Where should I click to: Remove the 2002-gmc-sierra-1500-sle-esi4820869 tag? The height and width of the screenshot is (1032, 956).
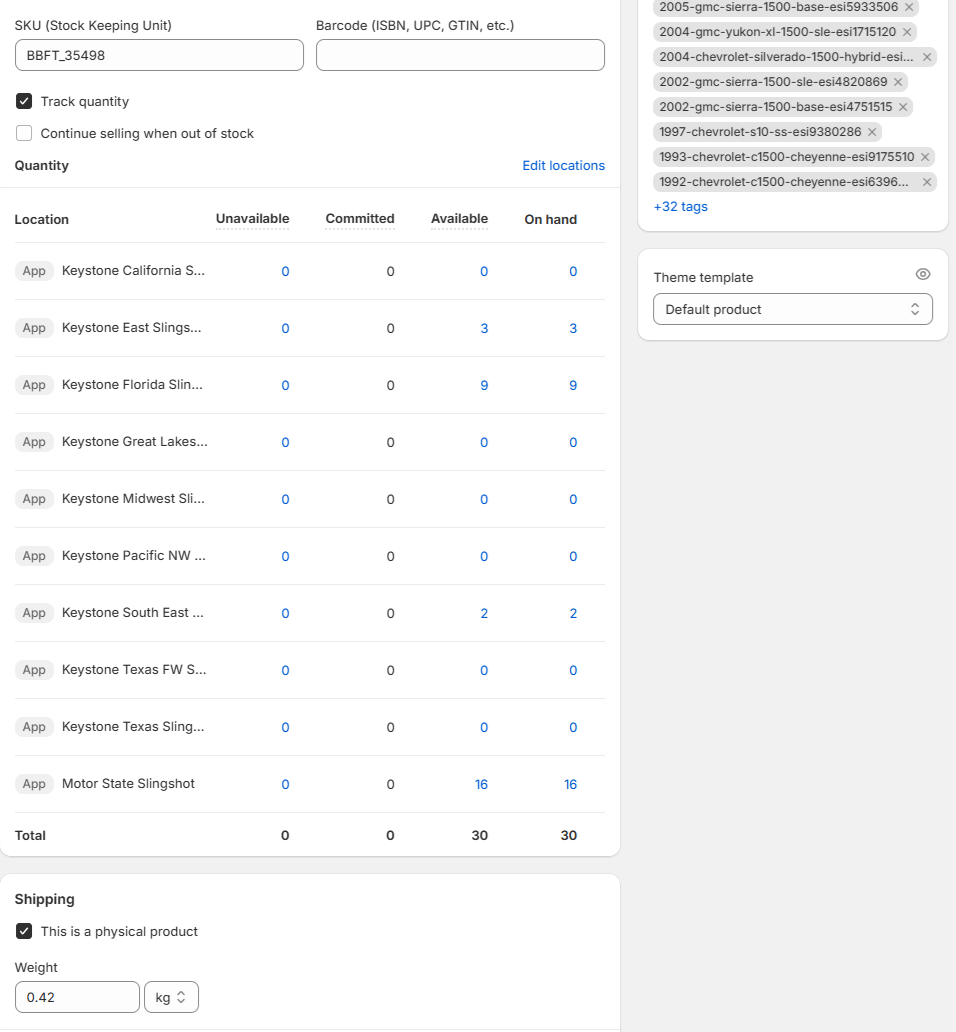pyautogui.click(x=898, y=82)
